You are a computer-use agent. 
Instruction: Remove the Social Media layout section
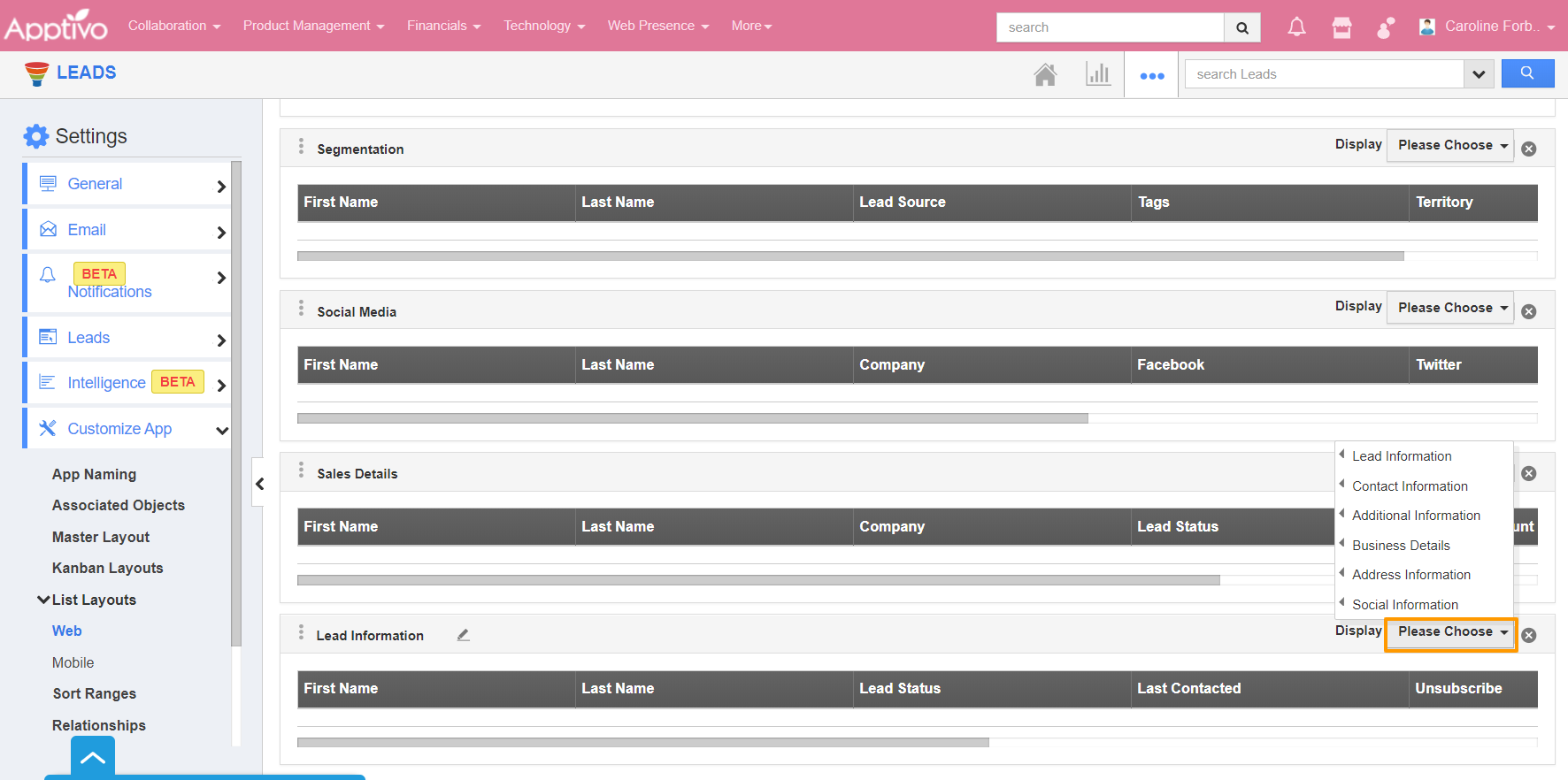click(x=1528, y=311)
